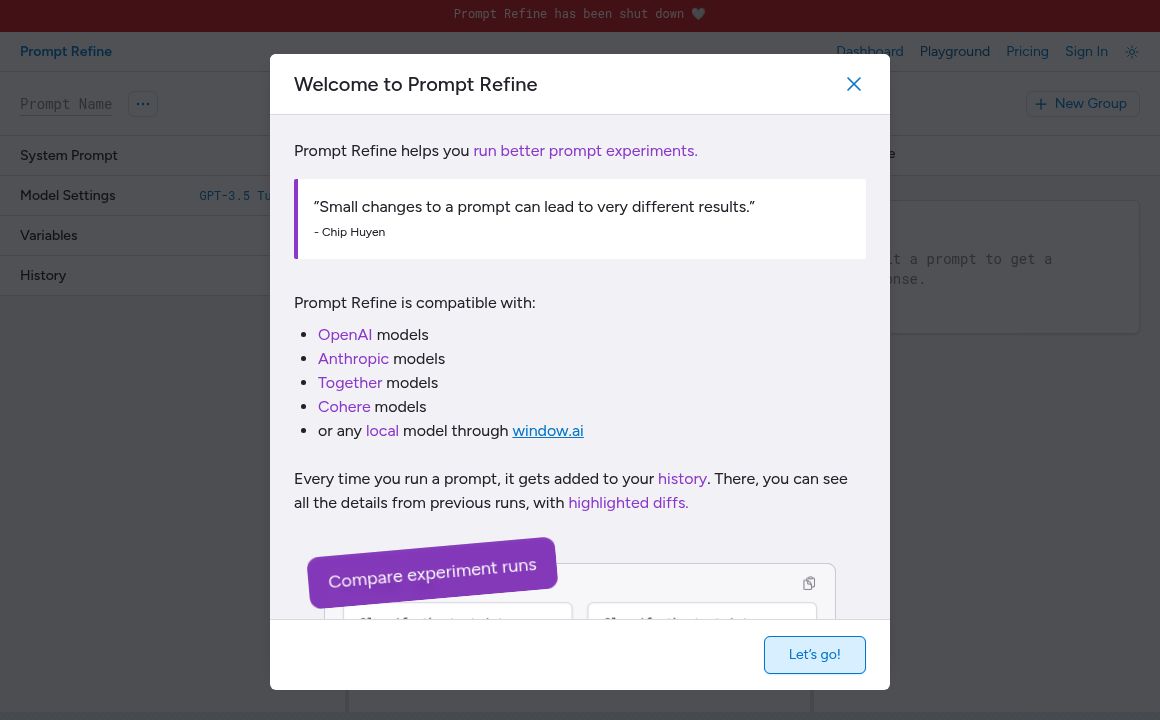Navigate to the Dashboard
Image resolution: width=1160 pixels, height=720 pixels.
point(869,51)
